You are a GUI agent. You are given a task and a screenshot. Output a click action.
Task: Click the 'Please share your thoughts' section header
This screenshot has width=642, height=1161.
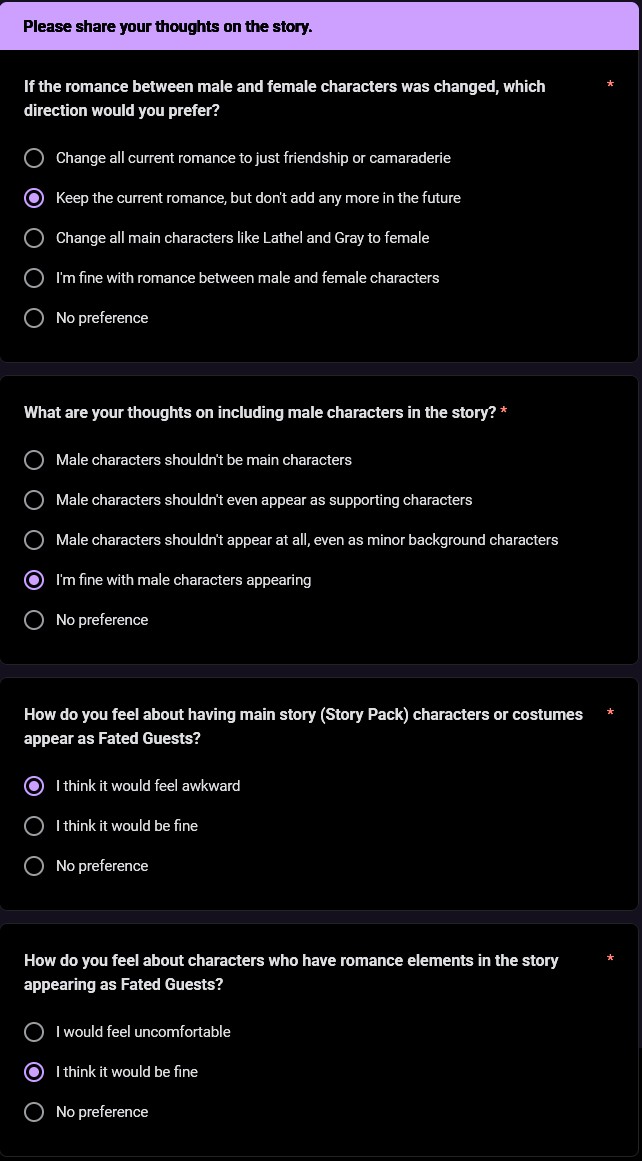168,27
